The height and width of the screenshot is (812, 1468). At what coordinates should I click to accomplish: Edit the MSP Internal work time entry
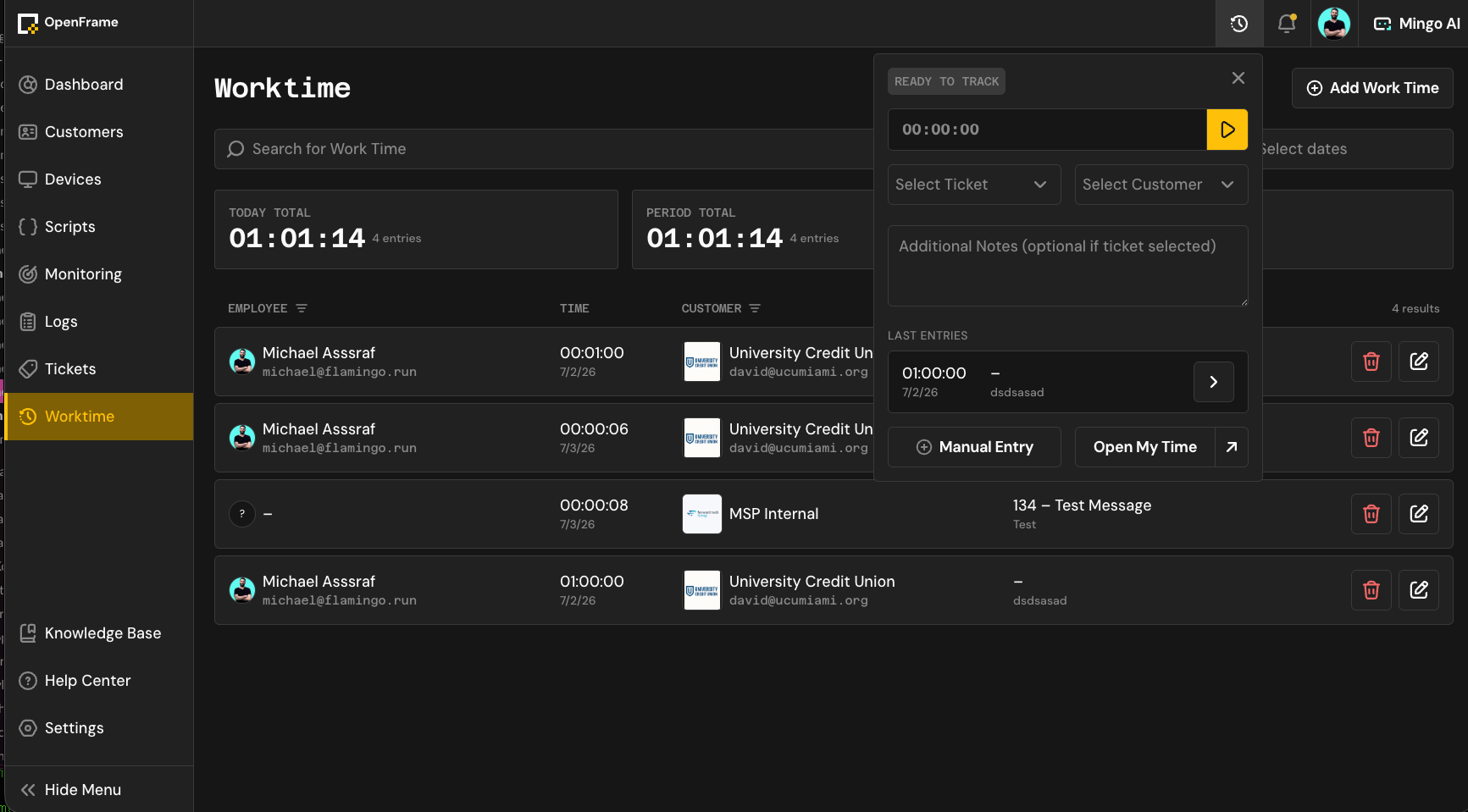pos(1419,514)
